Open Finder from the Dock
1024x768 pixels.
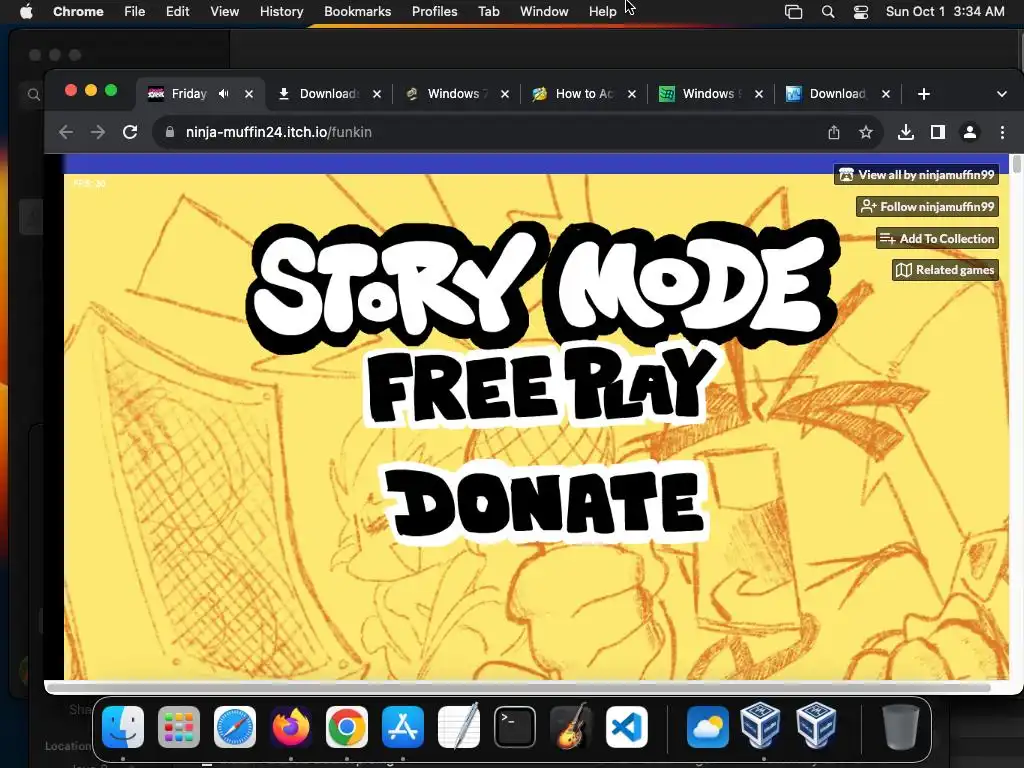(123, 727)
